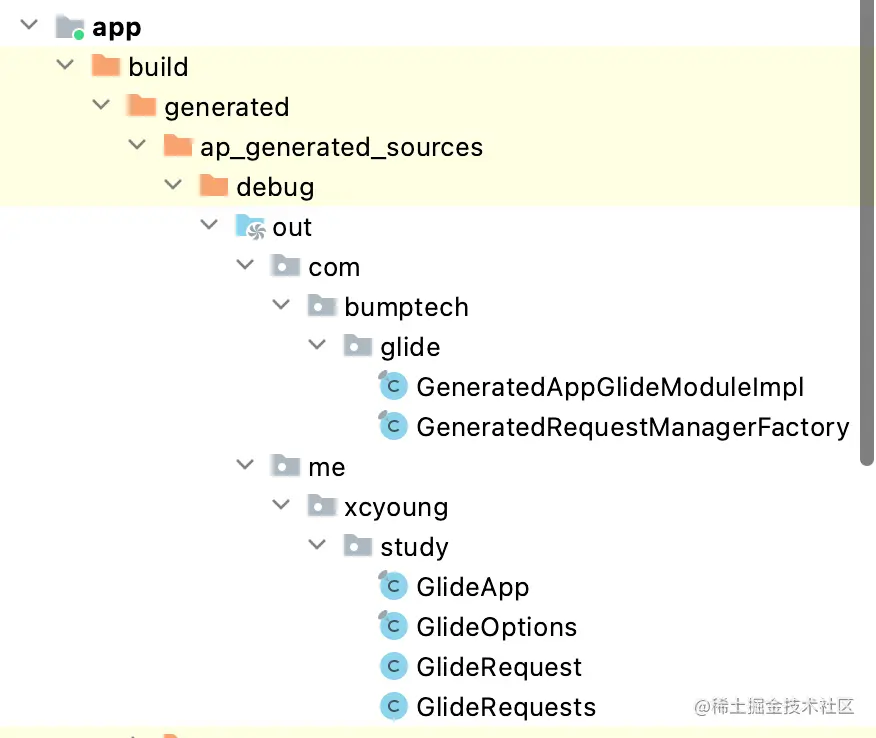The width and height of the screenshot is (876, 738).
Task: Select GeneratedAppGlideModuleImpl file name
Action: (610, 388)
